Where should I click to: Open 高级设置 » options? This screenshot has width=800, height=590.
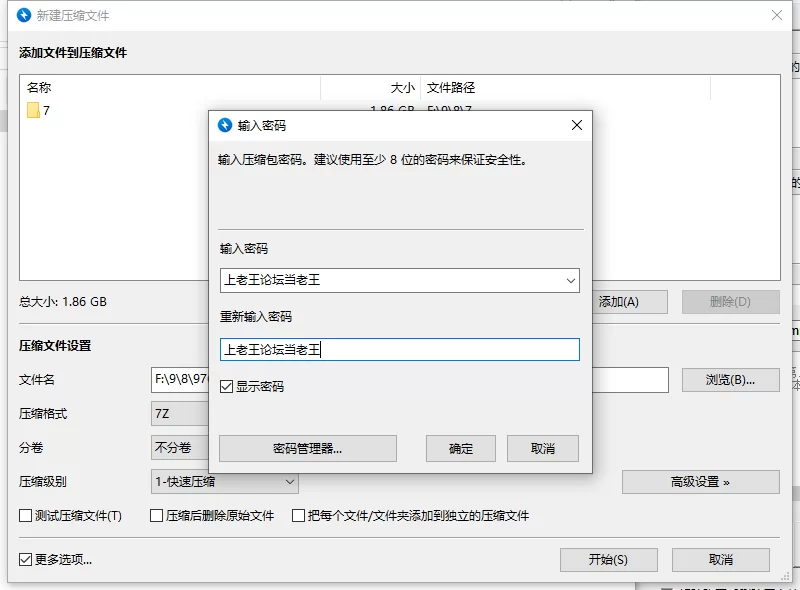(701, 482)
